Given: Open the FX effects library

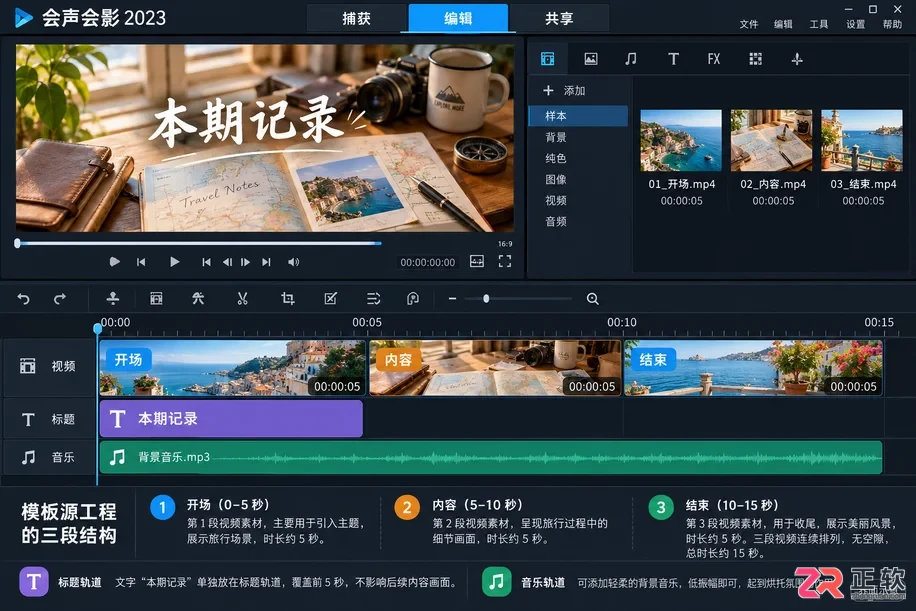Looking at the screenshot, I should pos(713,59).
